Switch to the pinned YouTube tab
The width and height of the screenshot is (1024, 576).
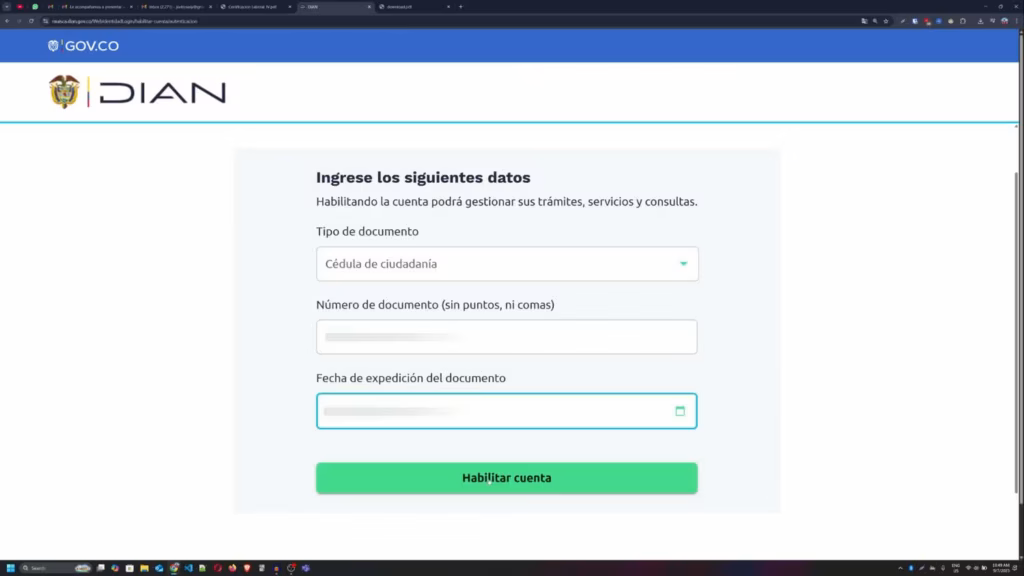click(20, 7)
